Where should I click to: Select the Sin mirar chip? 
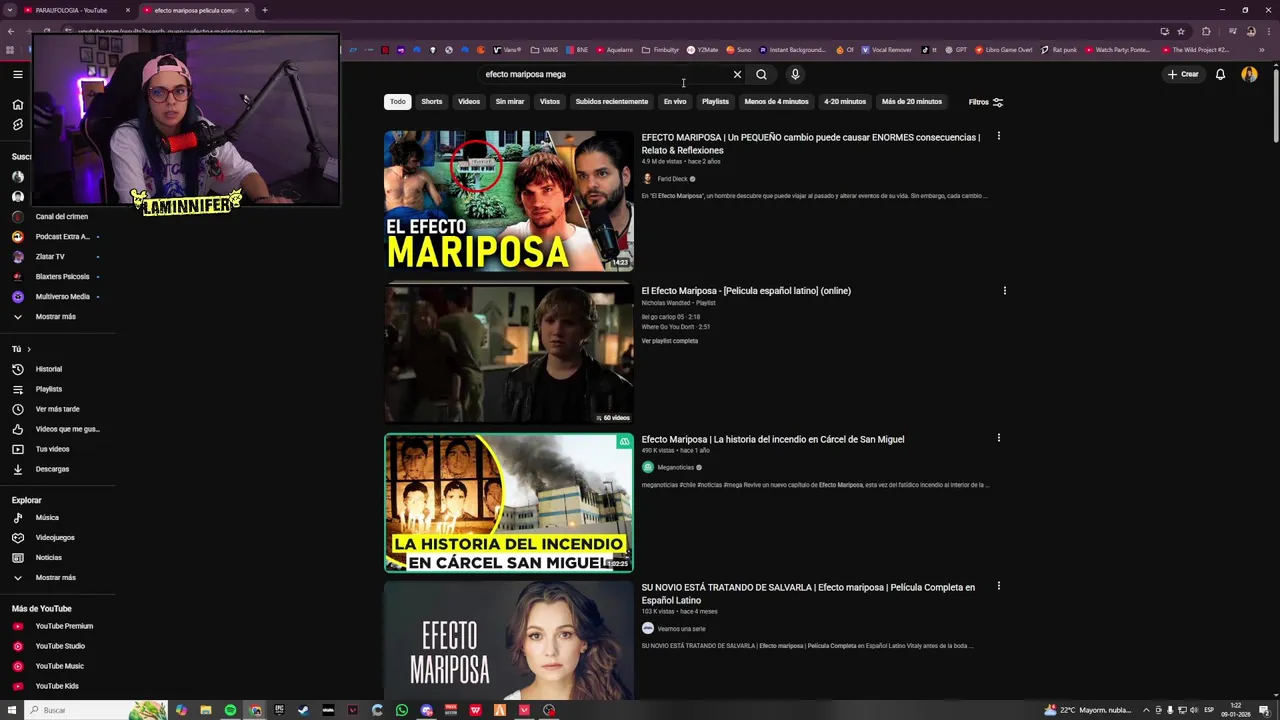click(x=510, y=101)
